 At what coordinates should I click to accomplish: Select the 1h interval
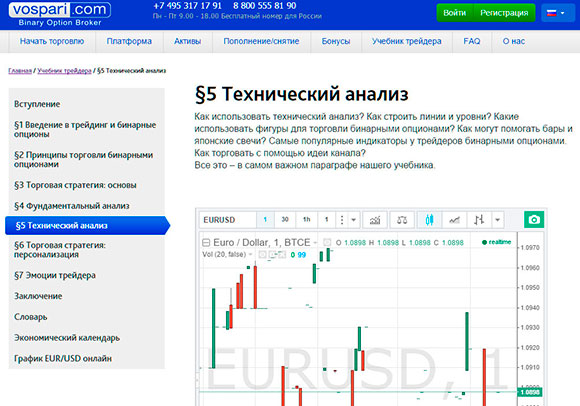[x=307, y=220]
